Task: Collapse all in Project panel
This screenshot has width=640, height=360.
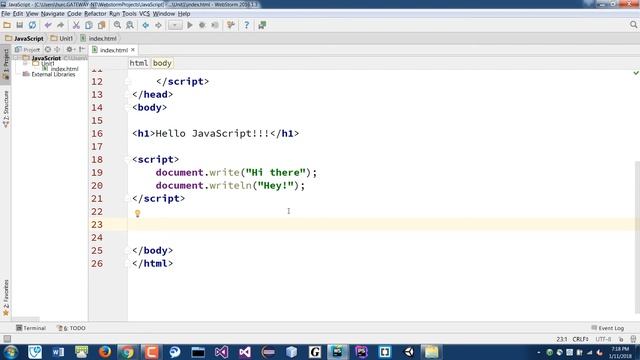Action: [57, 49]
